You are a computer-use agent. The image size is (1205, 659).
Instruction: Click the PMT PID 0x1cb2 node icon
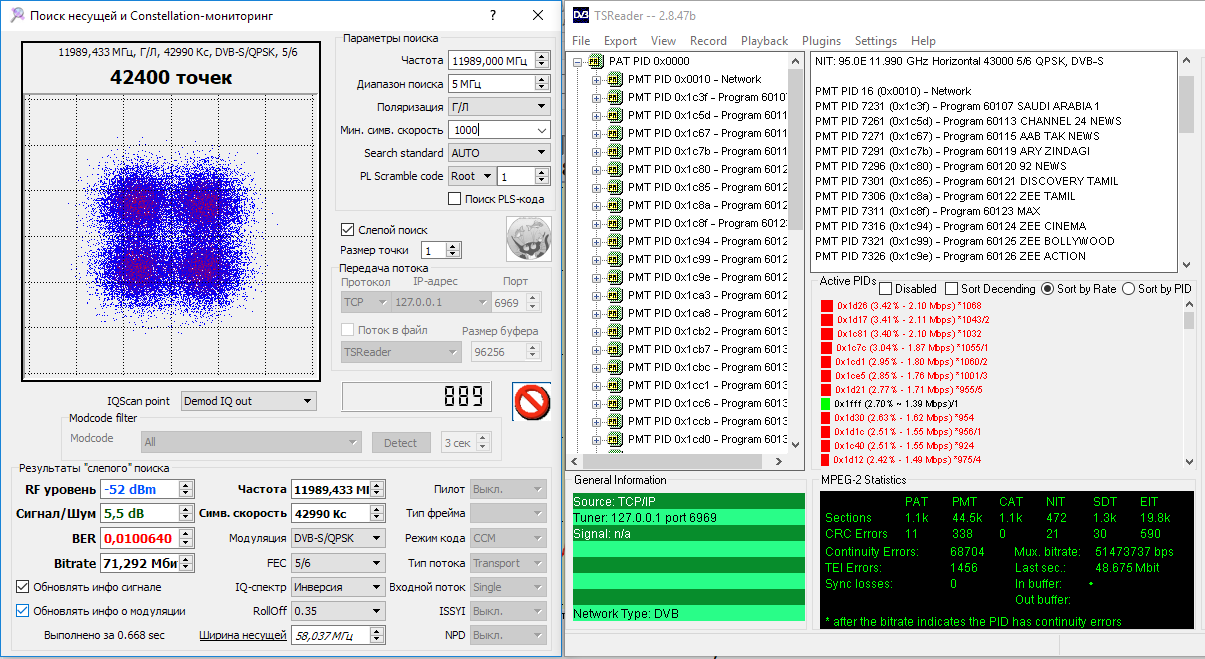(x=616, y=331)
